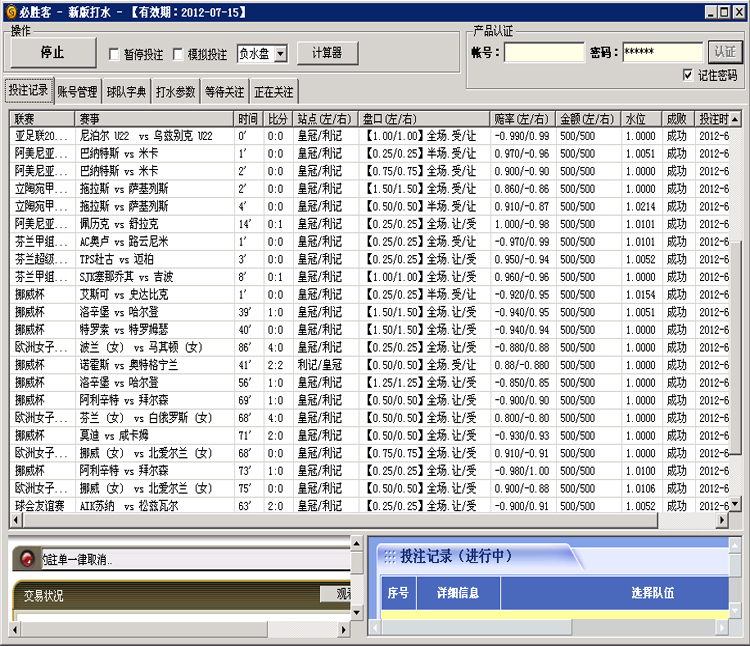Click the red status icon beside 馆注单一律取消
The height and width of the screenshot is (646, 750).
pos(27,560)
